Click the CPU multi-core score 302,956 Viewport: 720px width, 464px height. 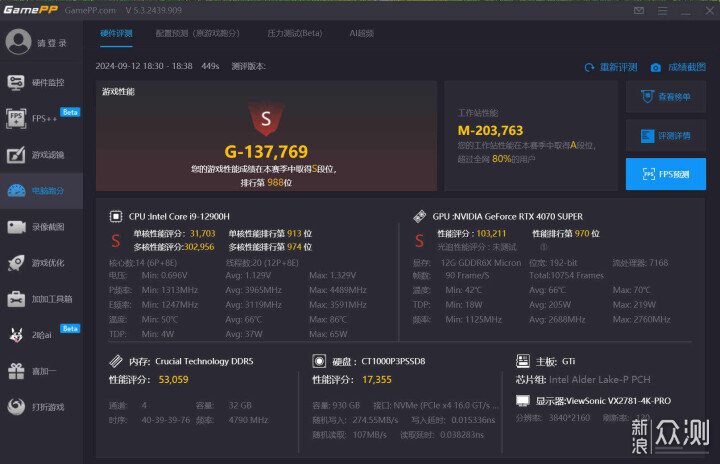199,247
